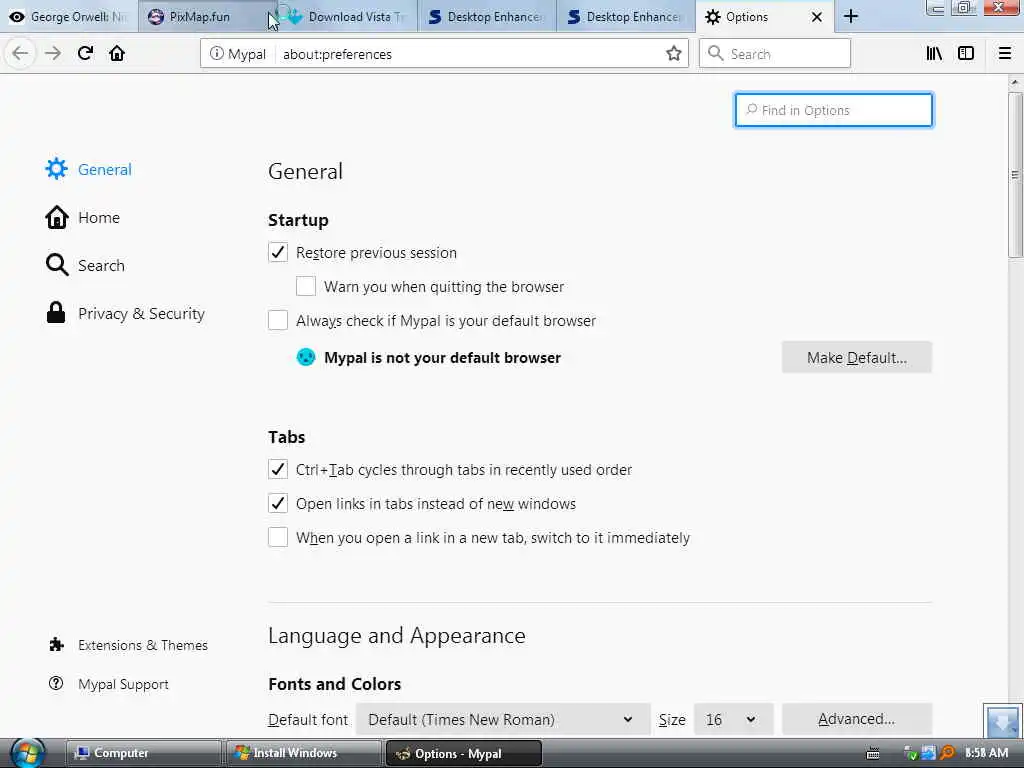
Task: Open the font Size dropdown
Action: pyautogui.click(x=733, y=719)
